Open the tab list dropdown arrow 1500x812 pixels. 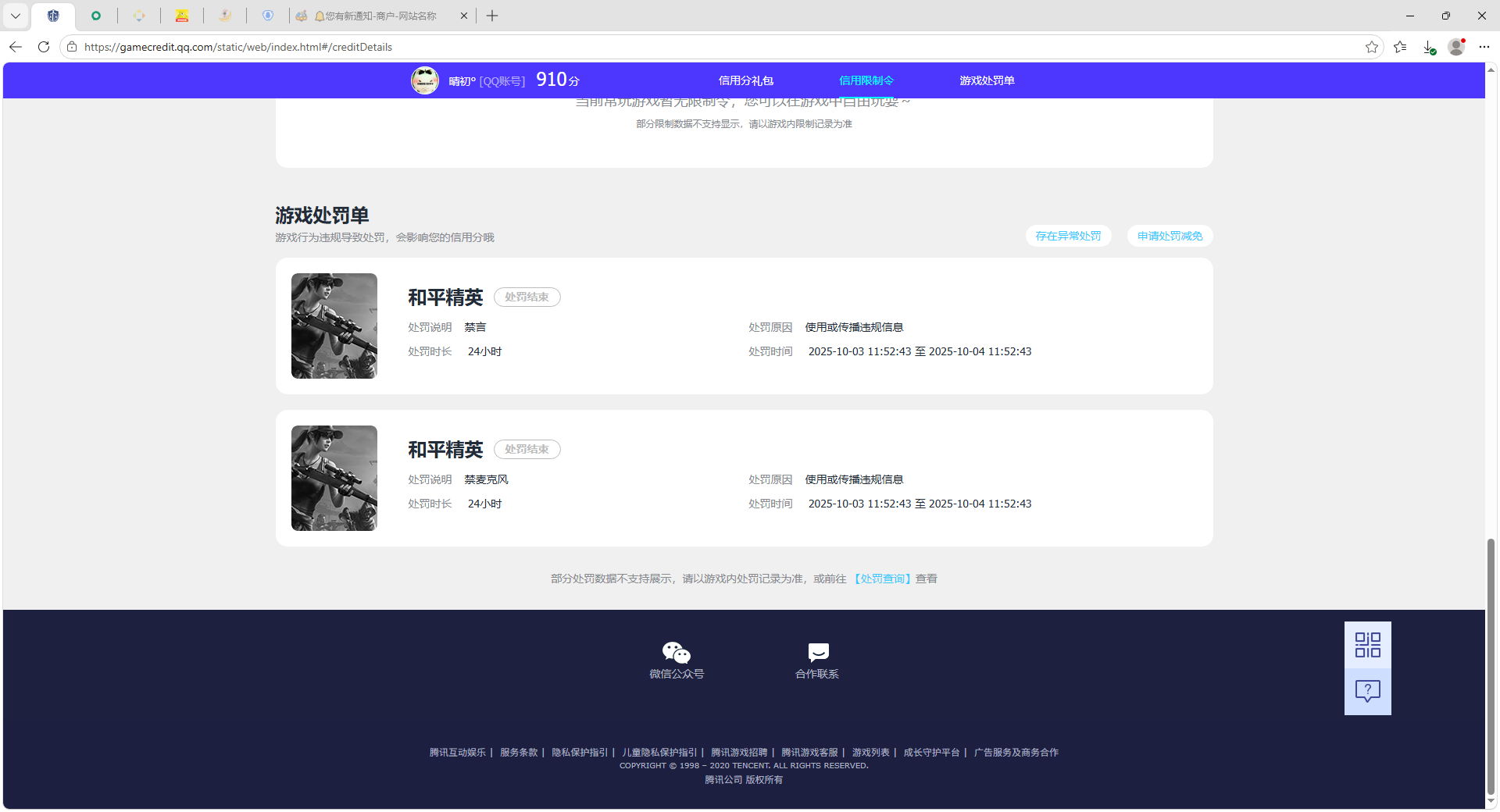[16, 16]
